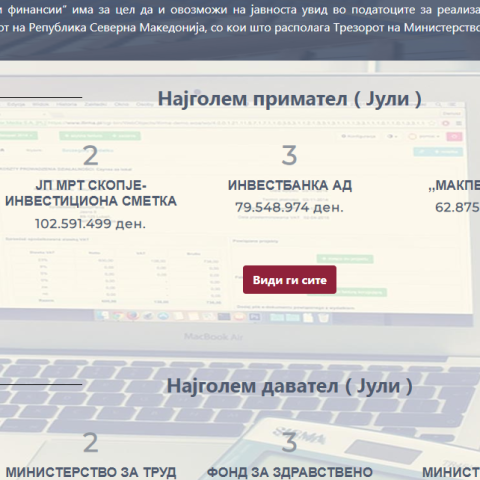Click rank number 2 above ЈП МРТ СКОПЈЕ
Image resolution: width=480 pixels, height=480 pixels.
[91, 155]
